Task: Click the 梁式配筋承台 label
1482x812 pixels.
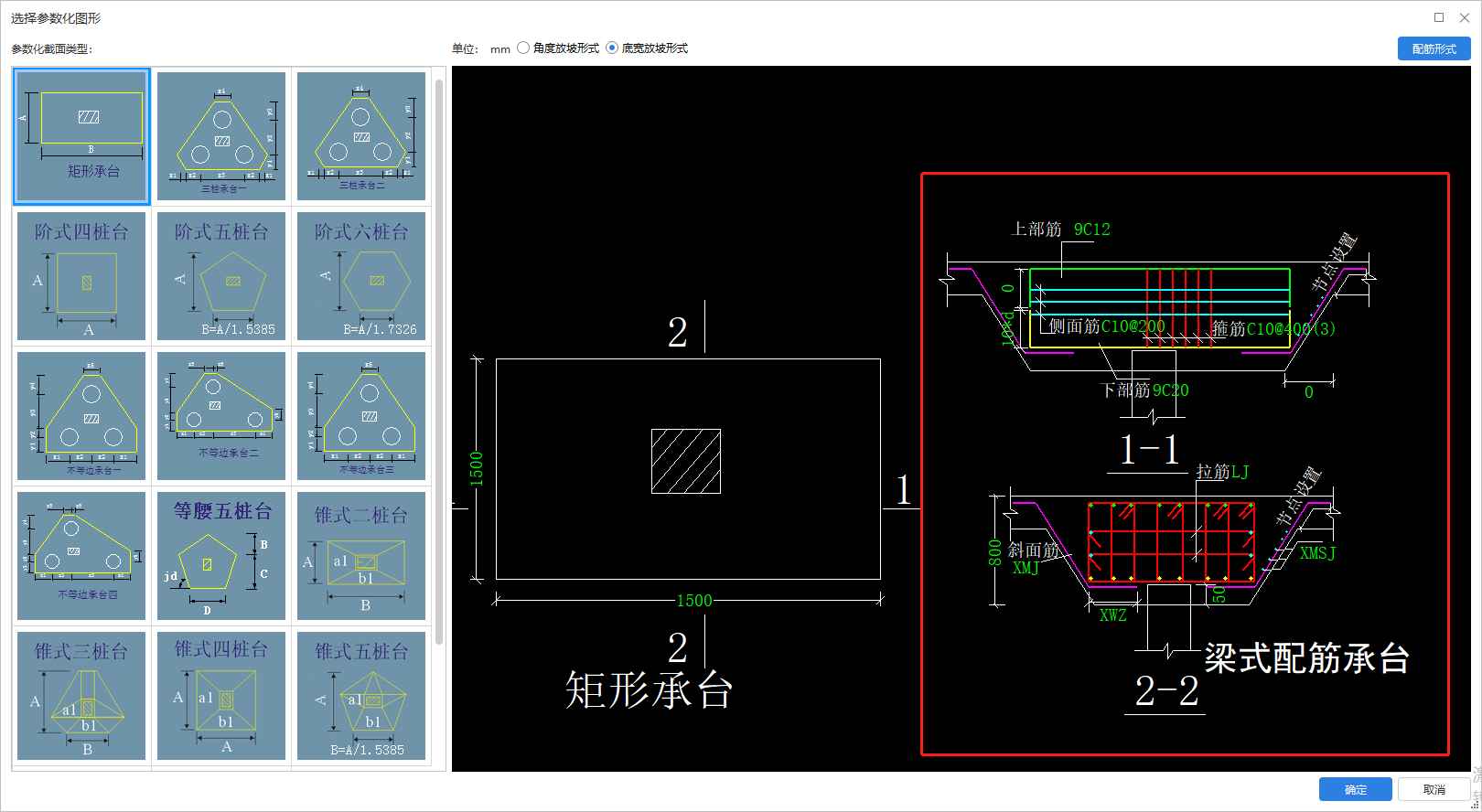Action: pyautogui.click(x=1306, y=658)
